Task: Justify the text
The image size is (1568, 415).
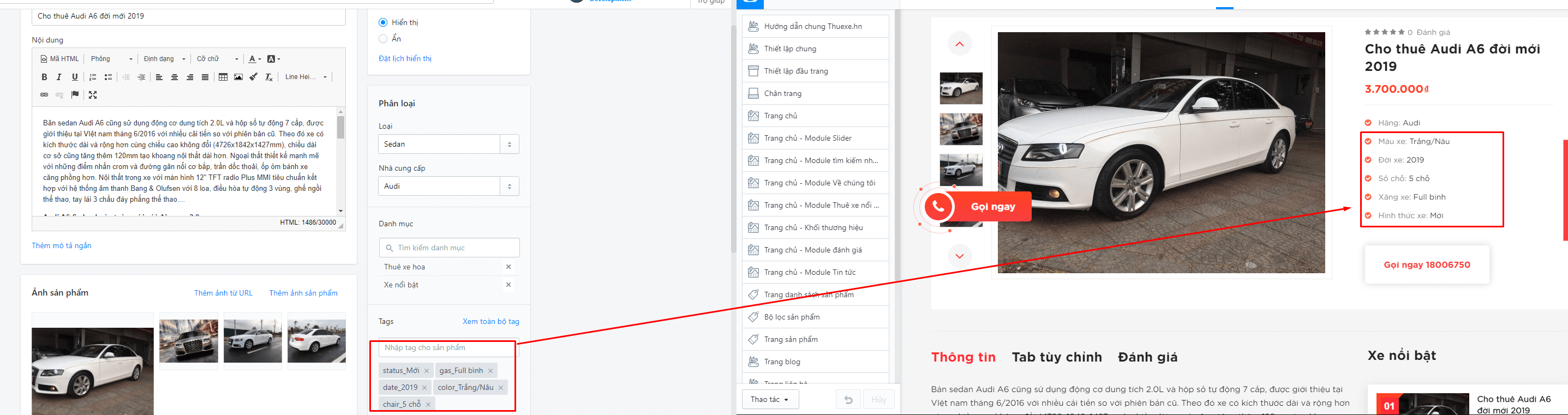Action: [205, 77]
